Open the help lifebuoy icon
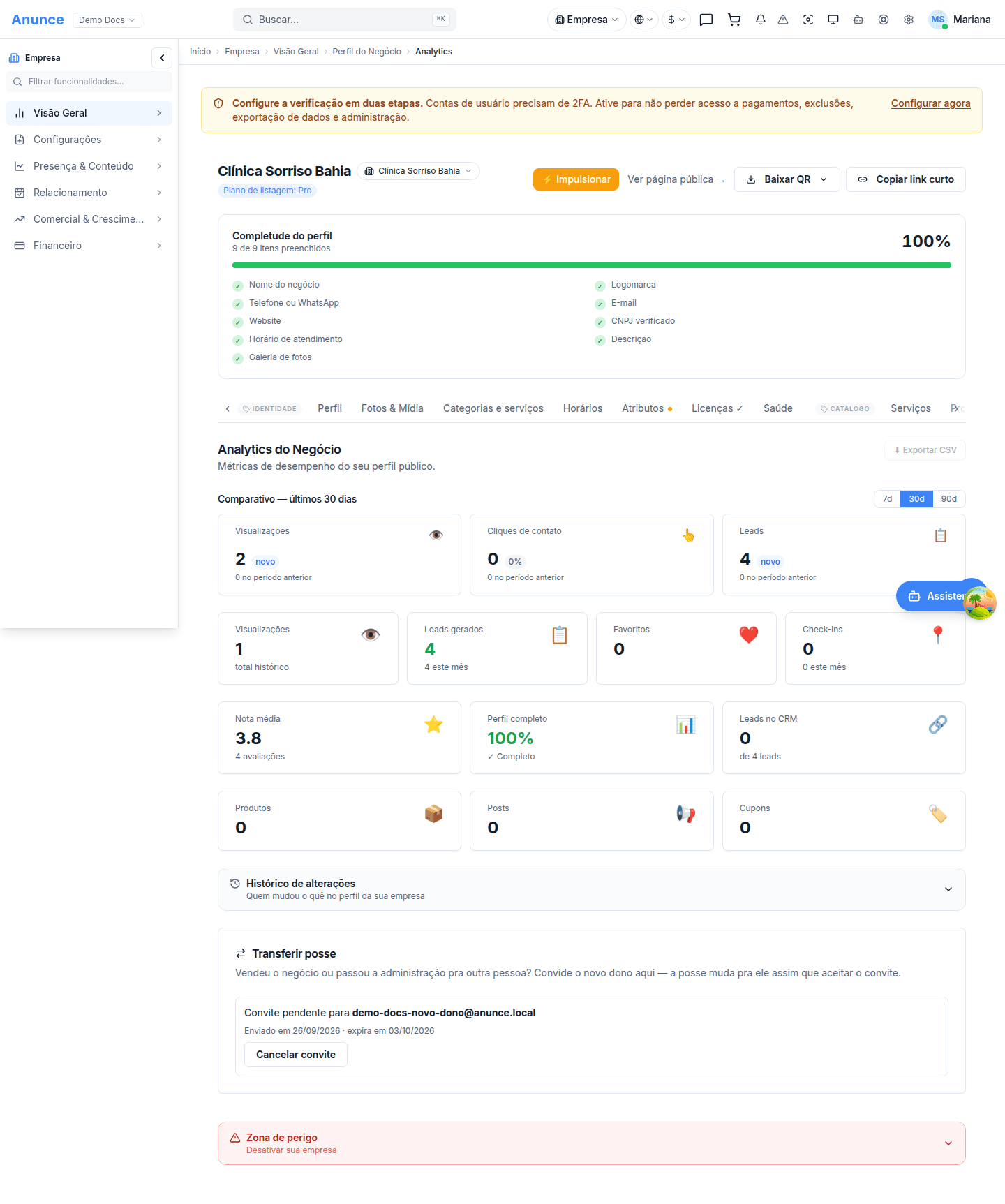 click(884, 20)
